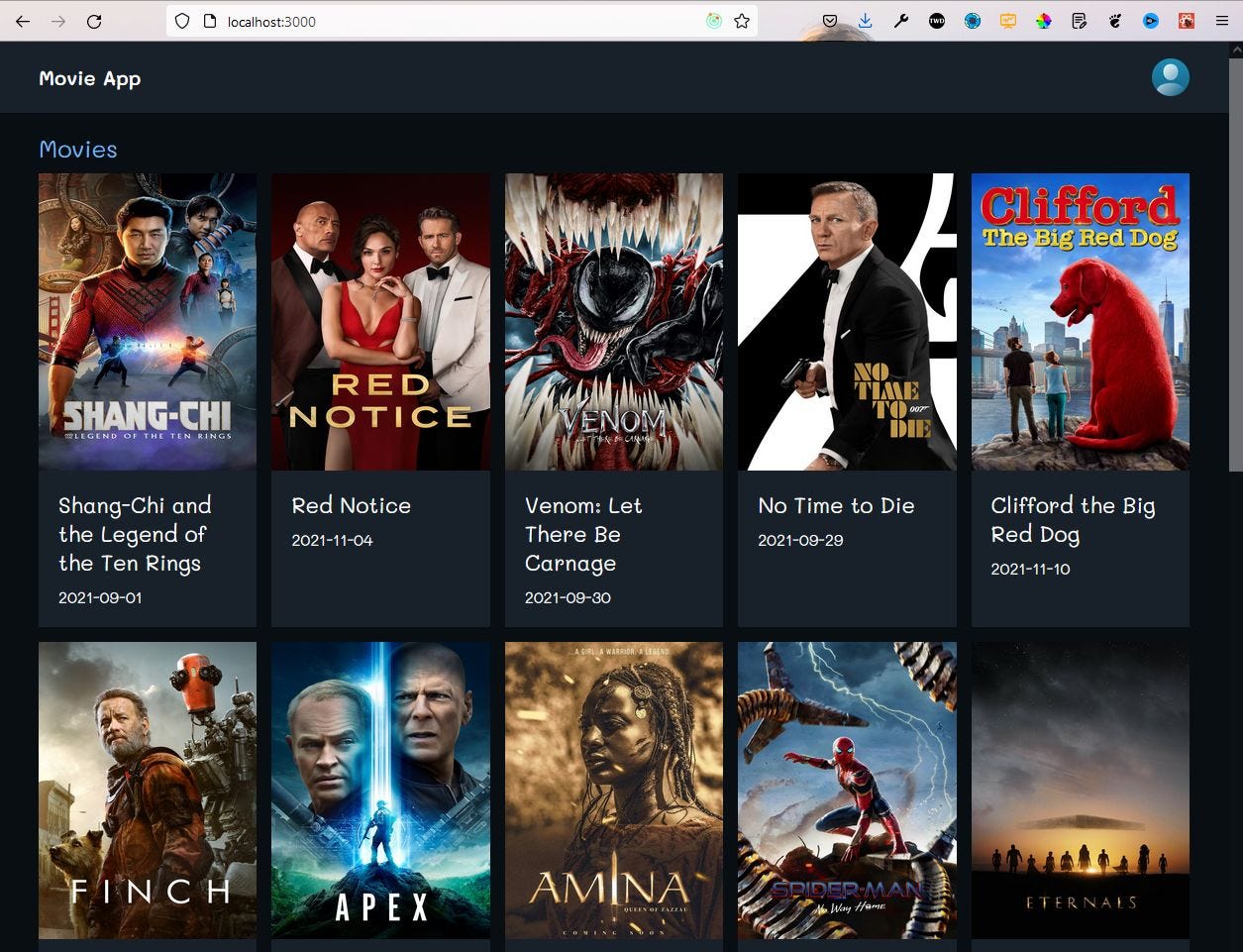This screenshot has height=952, width=1243.
Task: Click the green circular extension icon in the address bar
Action: pos(714,21)
